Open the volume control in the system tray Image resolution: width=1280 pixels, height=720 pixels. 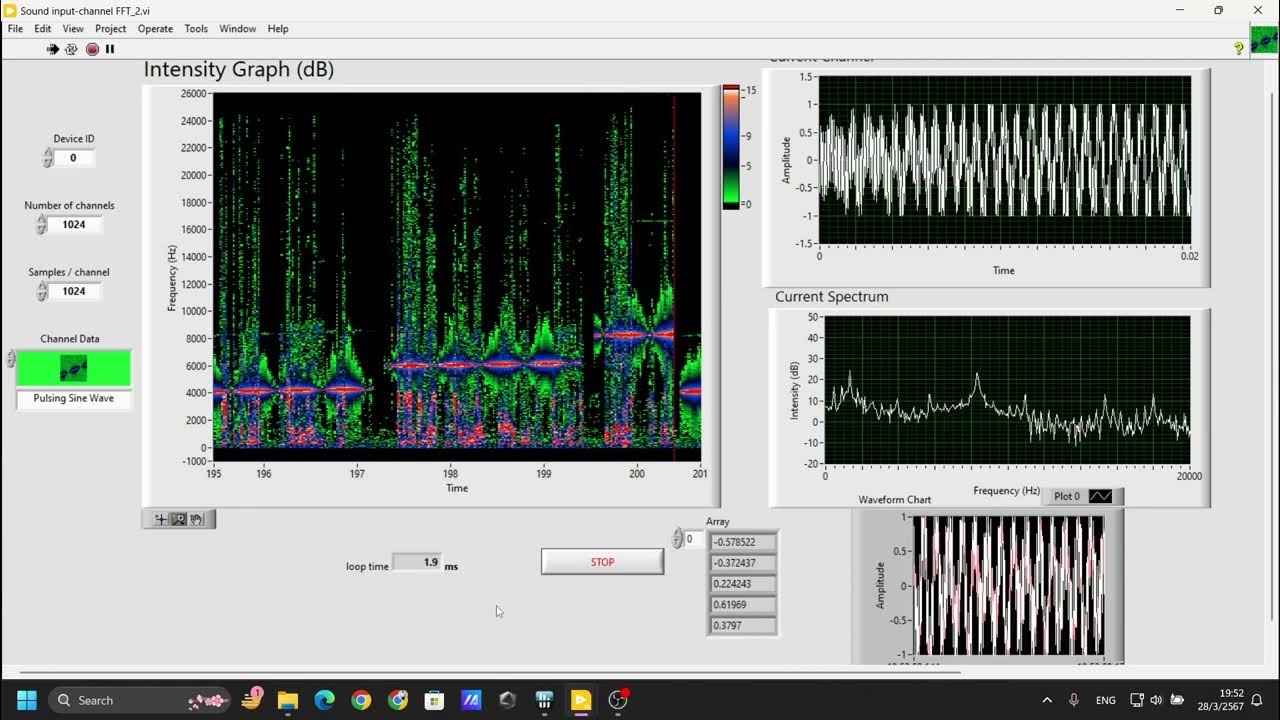click(x=1156, y=700)
